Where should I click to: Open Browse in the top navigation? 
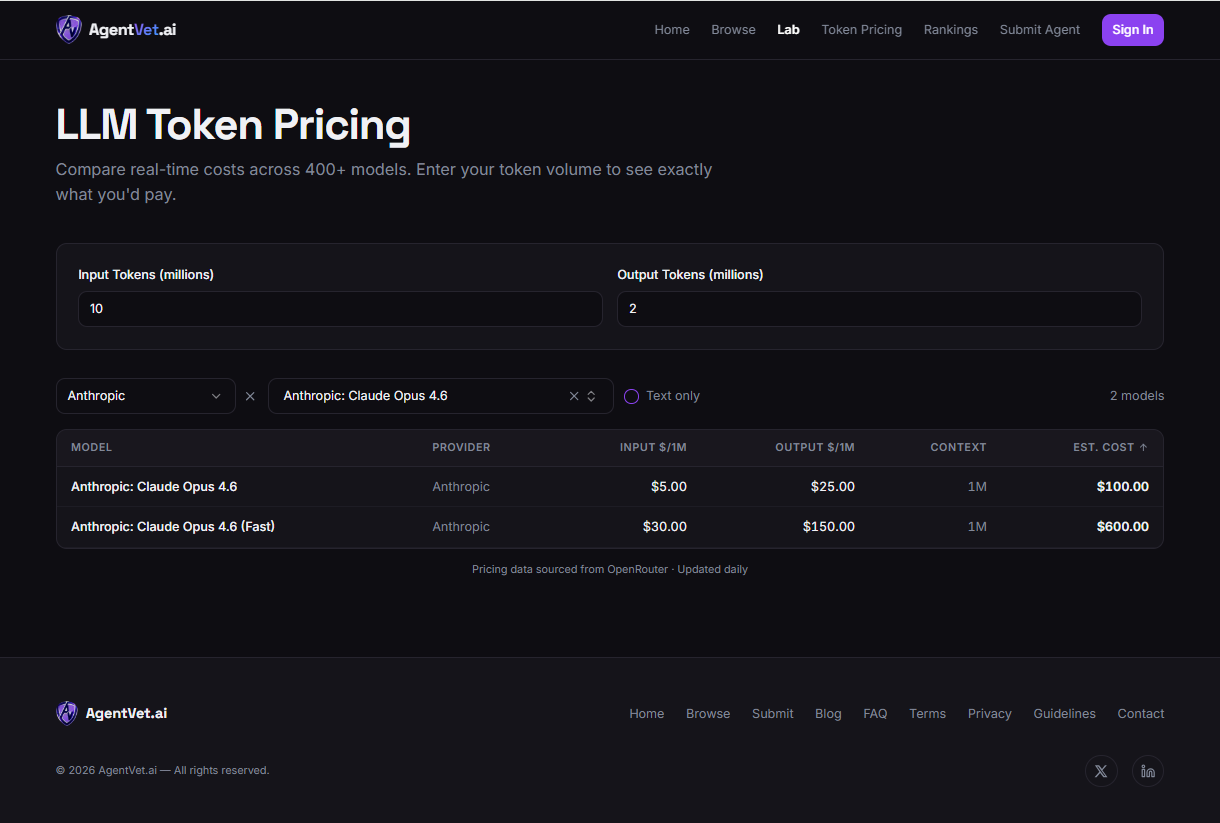coord(733,30)
